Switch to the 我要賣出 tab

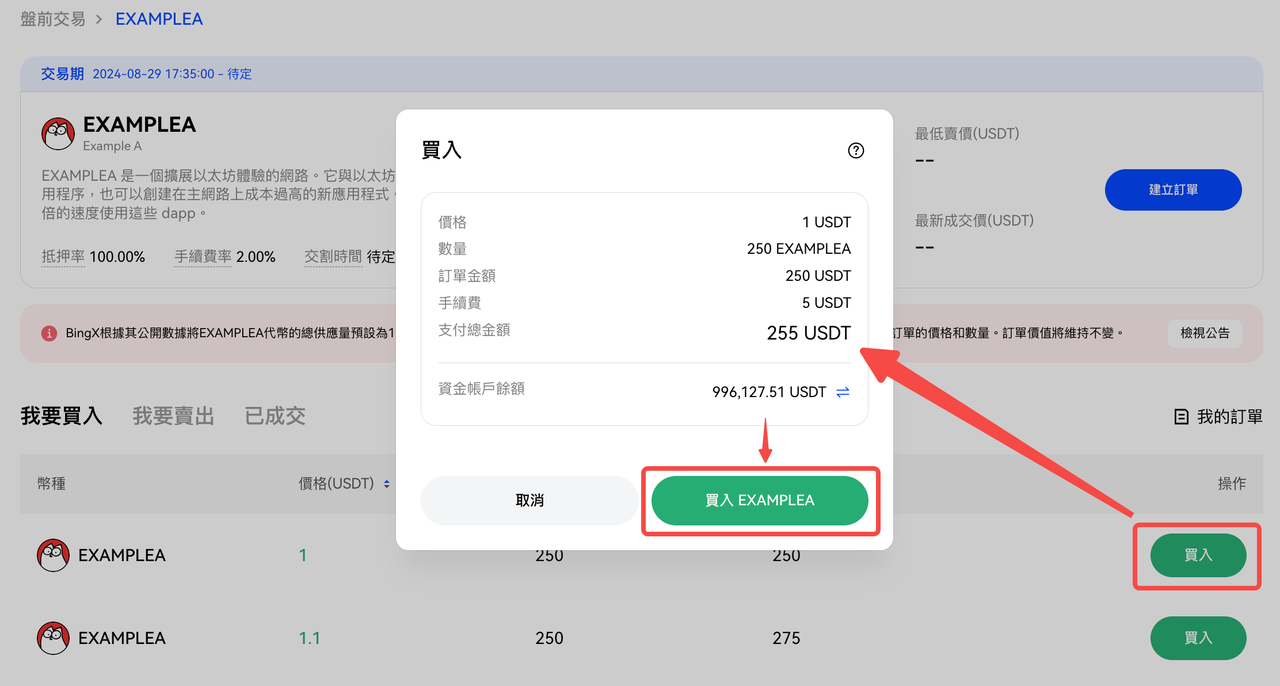173,416
